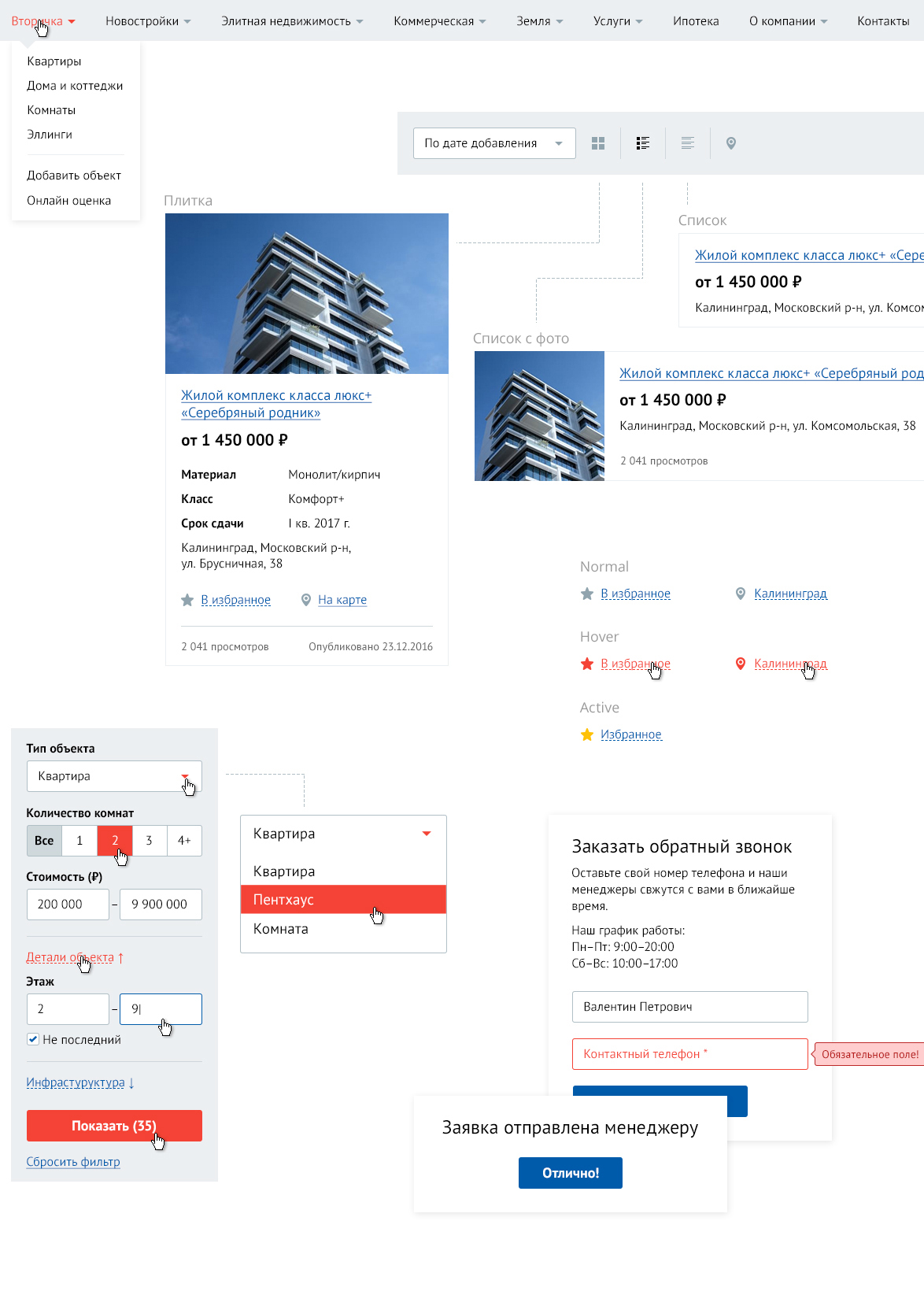924x1306 pixels.
Task: Open Новостройки menu
Action: 148,21
